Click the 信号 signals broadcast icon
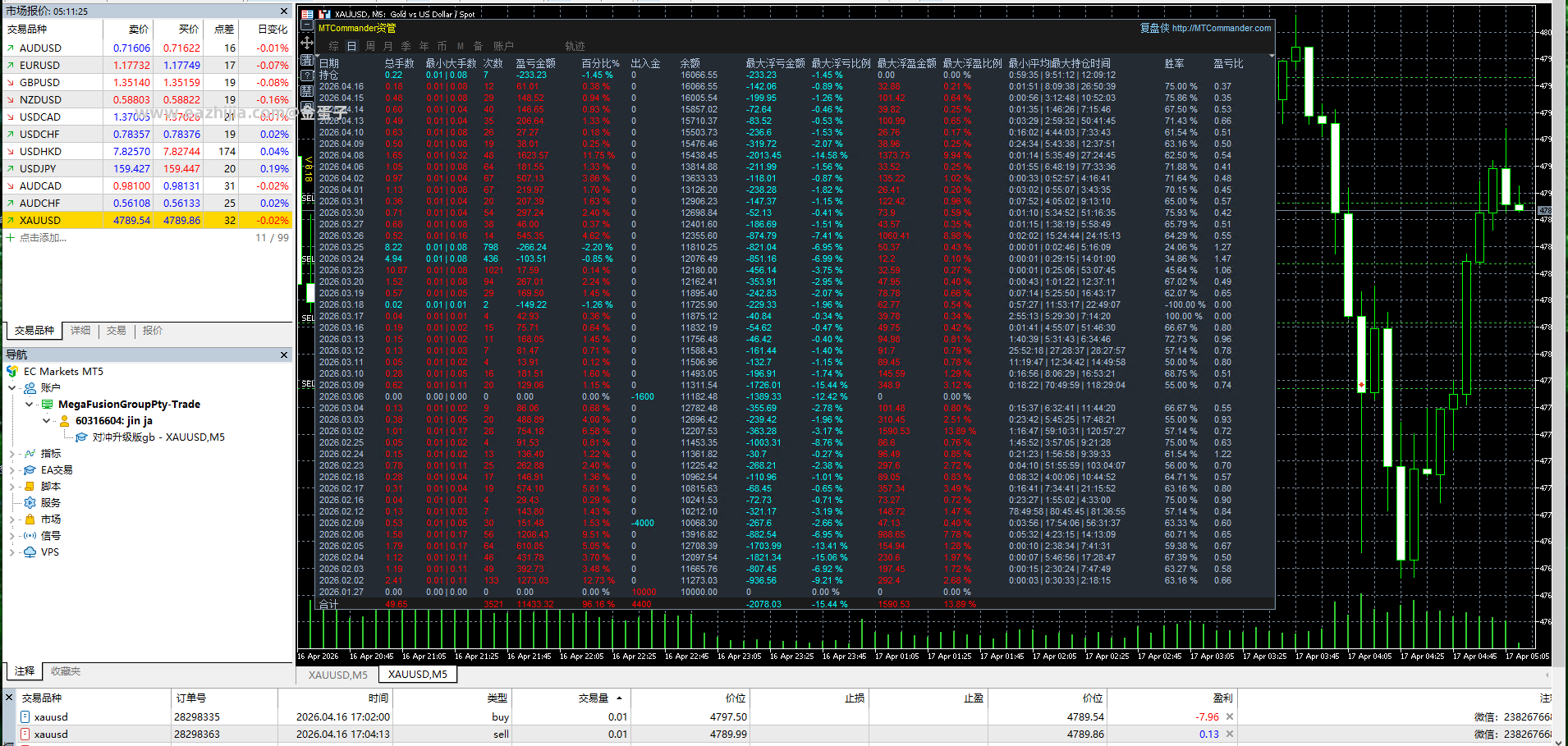 pyautogui.click(x=30, y=536)
